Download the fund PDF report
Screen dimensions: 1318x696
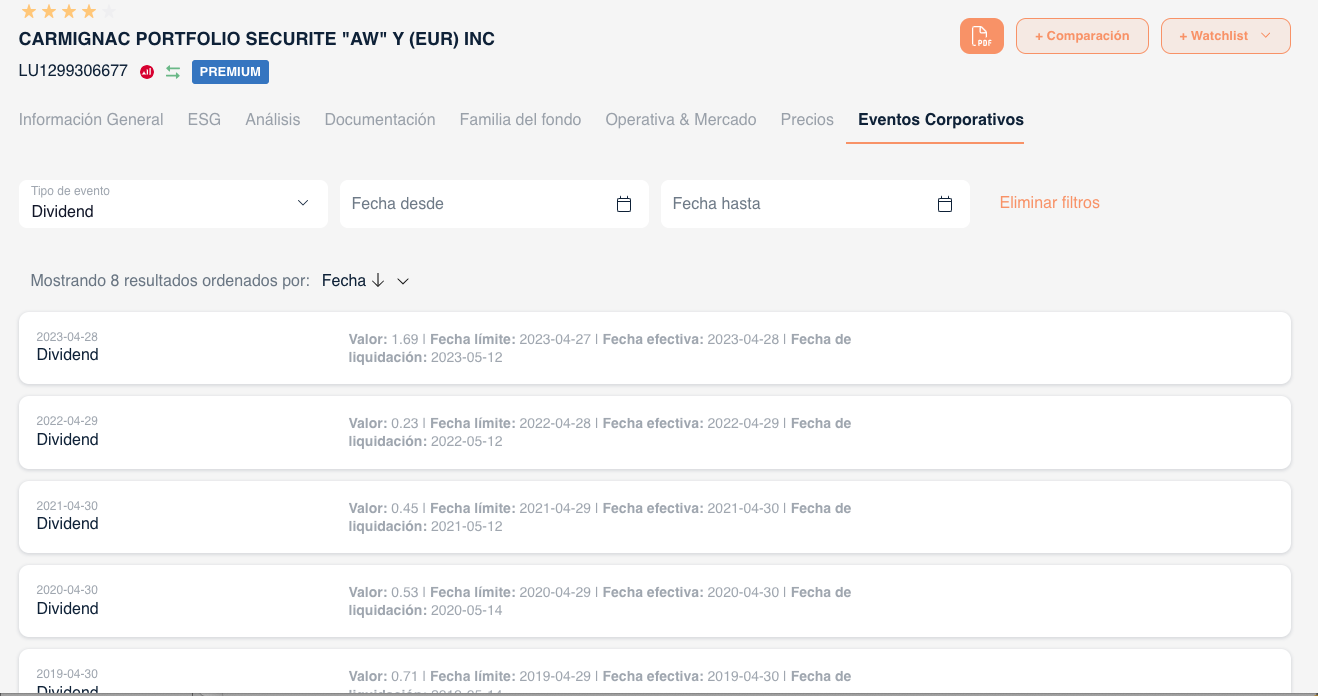tap(981, 36)
